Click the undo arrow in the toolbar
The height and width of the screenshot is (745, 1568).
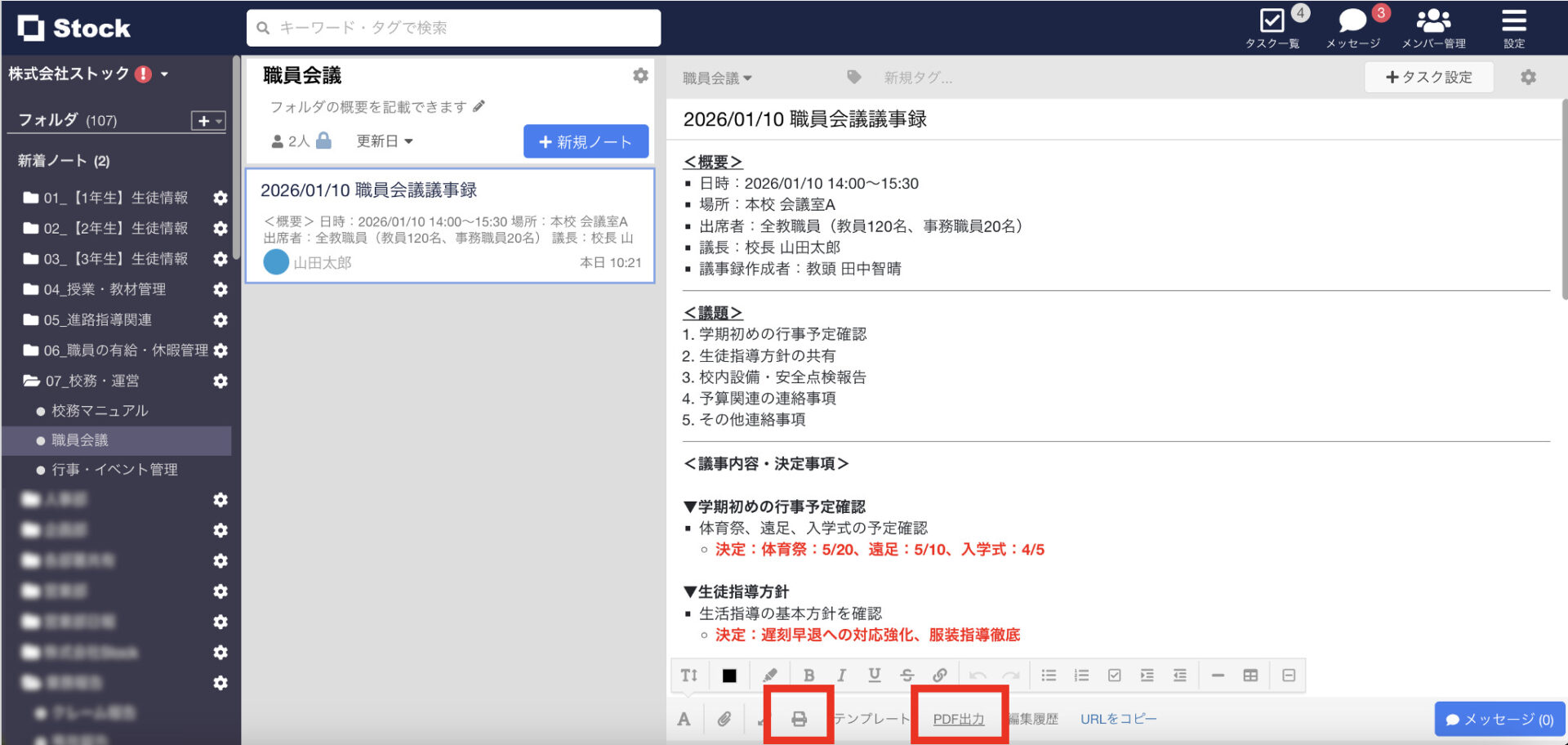click(978, 675)
